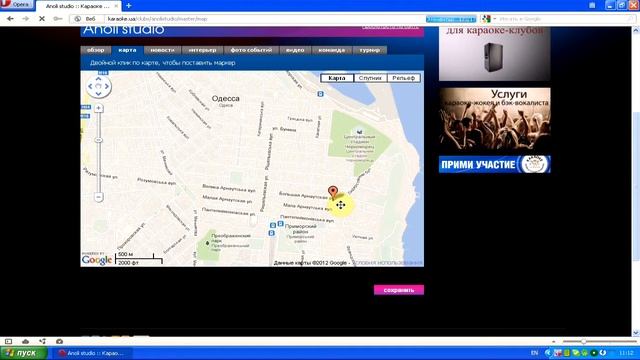
Task: Click the key (password wand) icon
Action: [x=58, y=19]
